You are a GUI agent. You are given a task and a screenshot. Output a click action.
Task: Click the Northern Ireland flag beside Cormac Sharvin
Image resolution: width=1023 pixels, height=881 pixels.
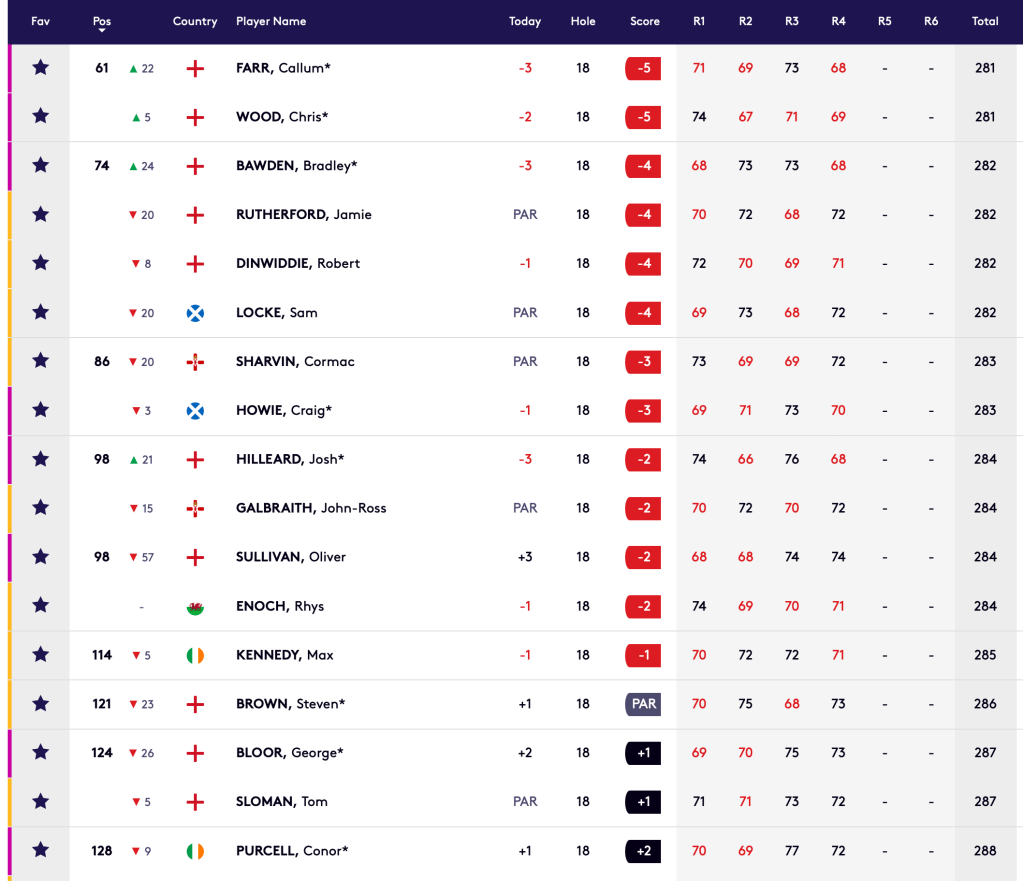[x=195, y=362]
